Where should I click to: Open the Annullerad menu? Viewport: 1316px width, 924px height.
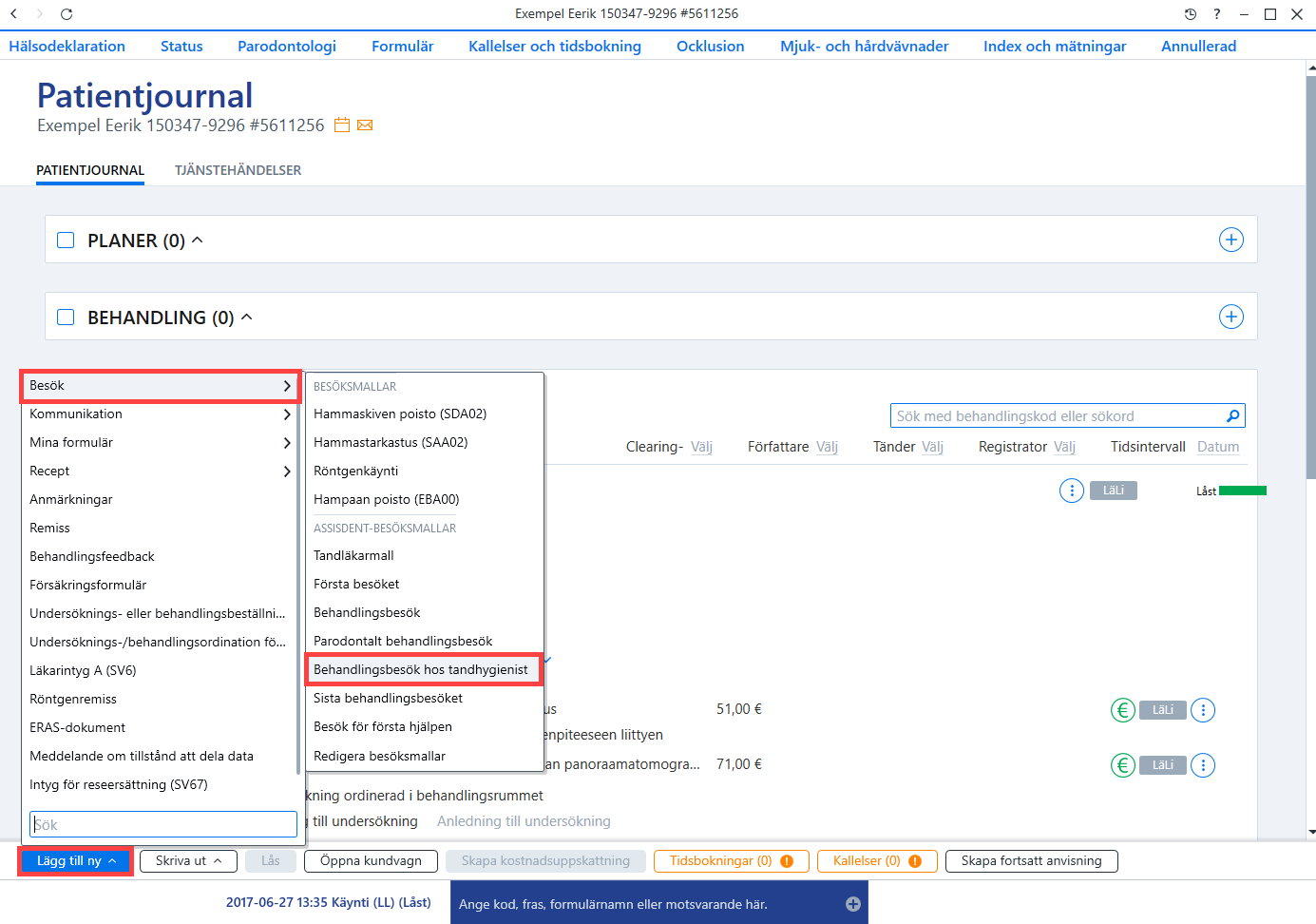coord(1199,46)
